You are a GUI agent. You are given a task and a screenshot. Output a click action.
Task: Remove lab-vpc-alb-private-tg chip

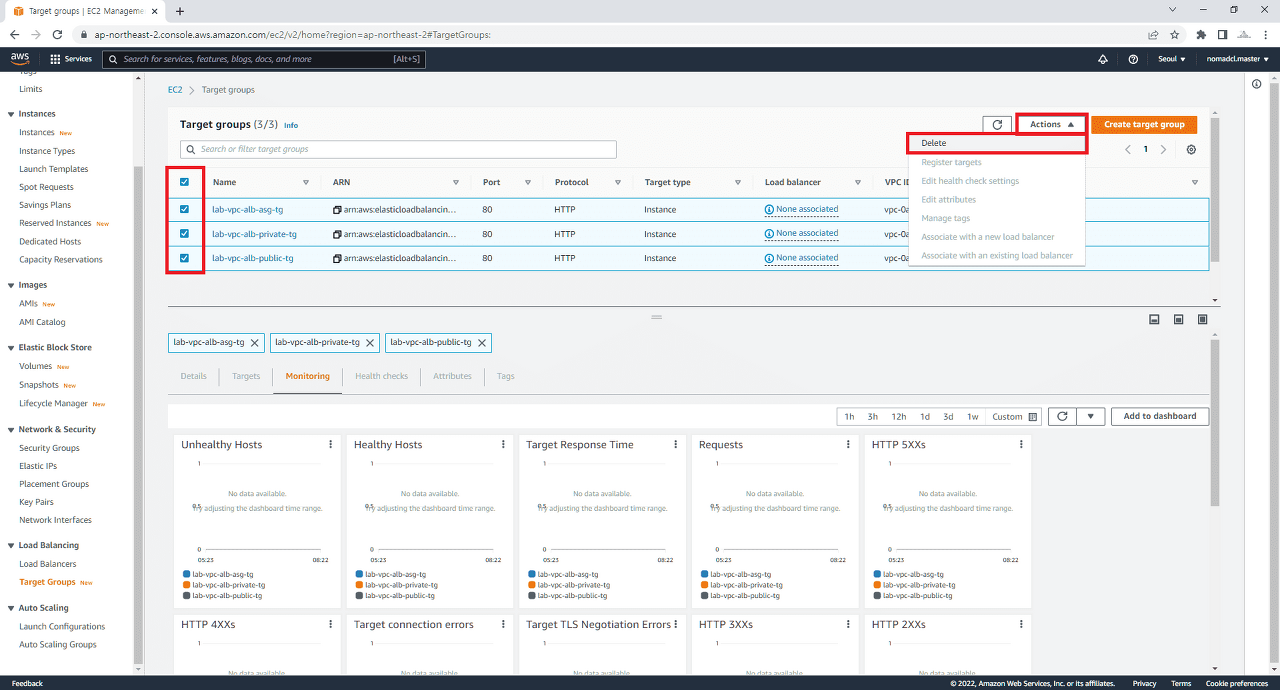tap(371, 342)
